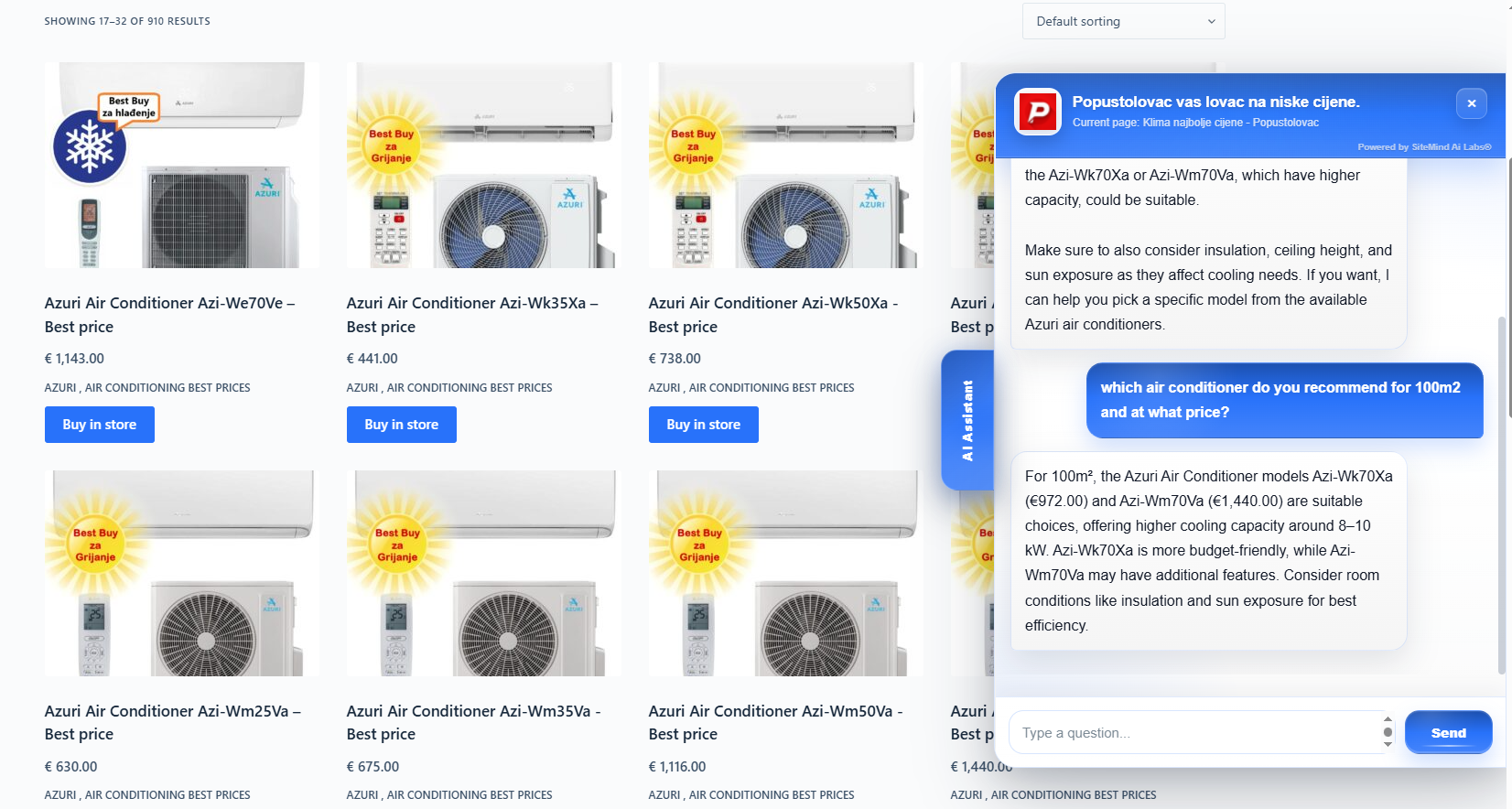Click 'Current page: Klima najbolje cijene' text
The width and height of the screenshot is (1512, 809).
click(x=1195, y=123)
